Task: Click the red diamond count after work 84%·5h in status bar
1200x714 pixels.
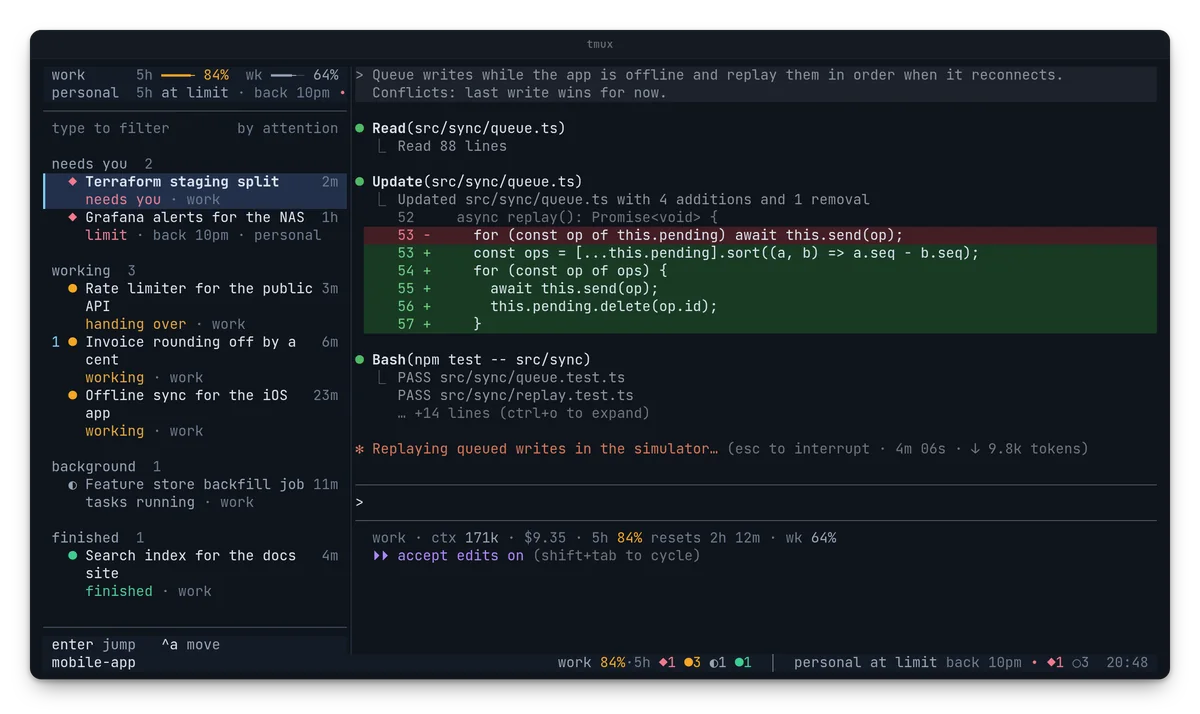Action: (x=667, y=663)
